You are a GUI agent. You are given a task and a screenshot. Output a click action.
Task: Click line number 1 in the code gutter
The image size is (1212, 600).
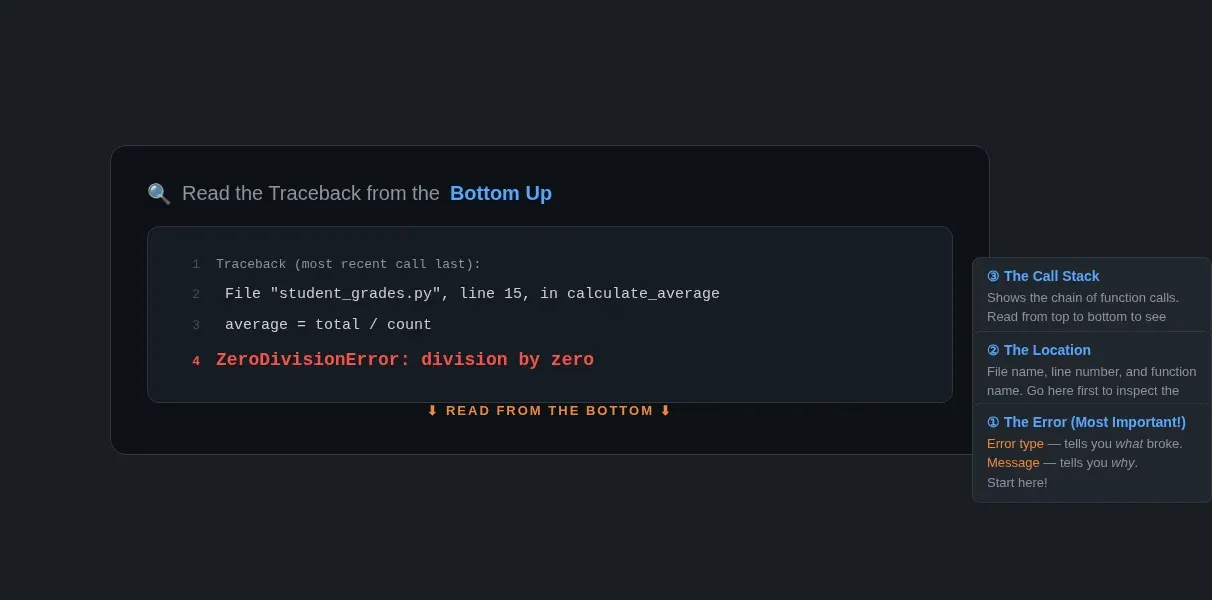click(196, 264)
